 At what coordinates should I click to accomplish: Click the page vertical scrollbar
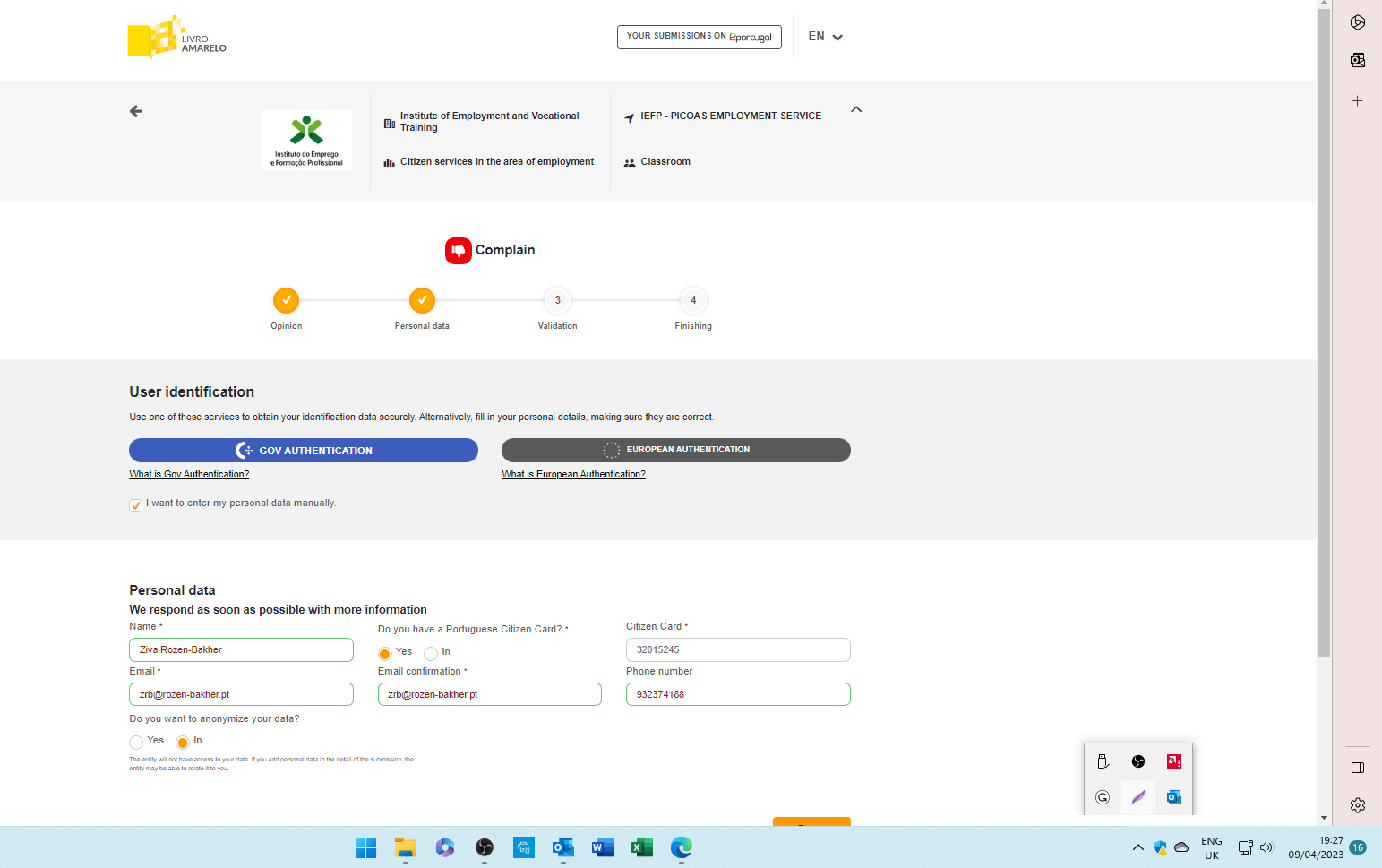click(x=1324, y=333)
